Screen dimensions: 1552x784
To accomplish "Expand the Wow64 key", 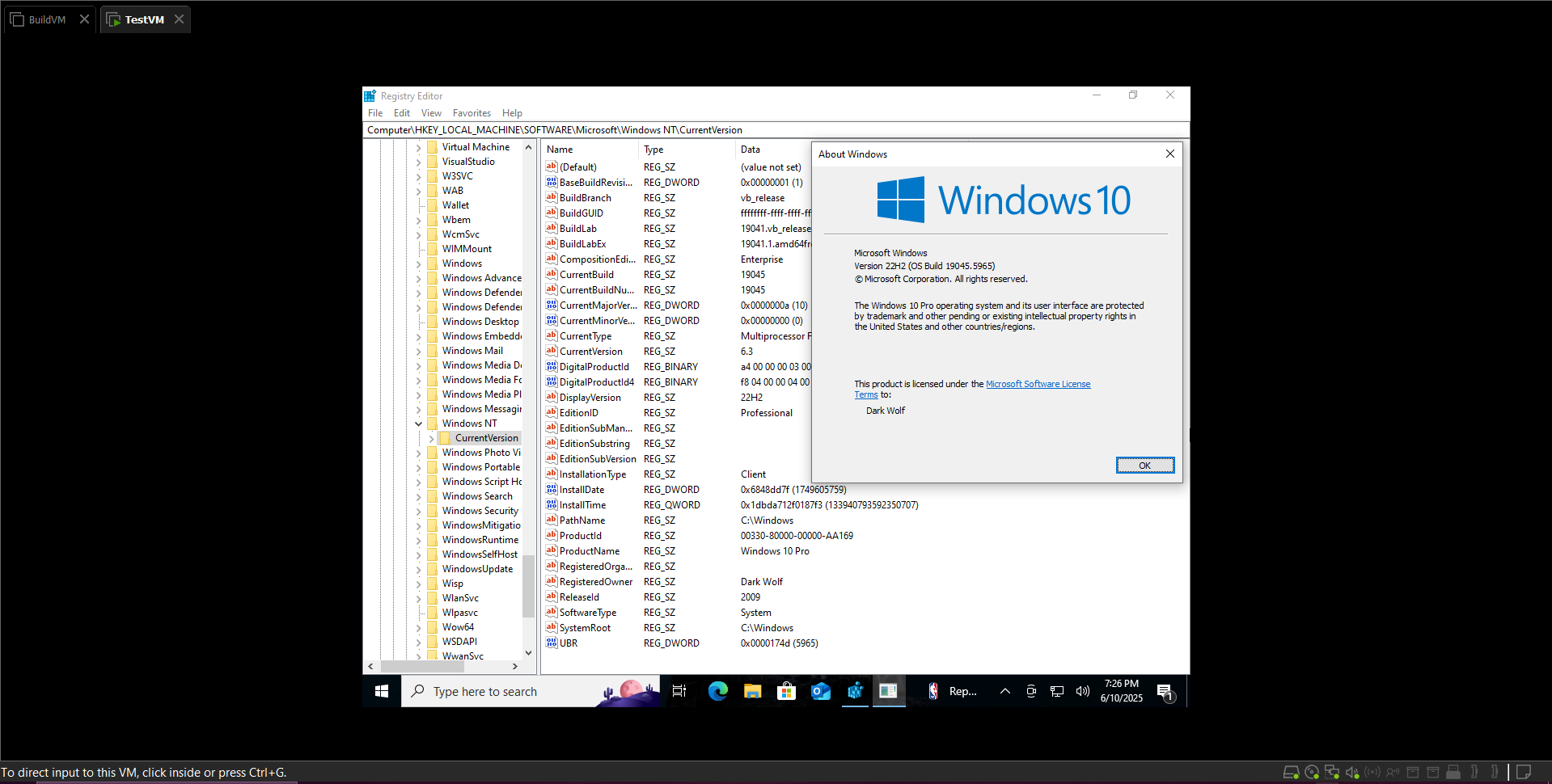I will (418, 627).
